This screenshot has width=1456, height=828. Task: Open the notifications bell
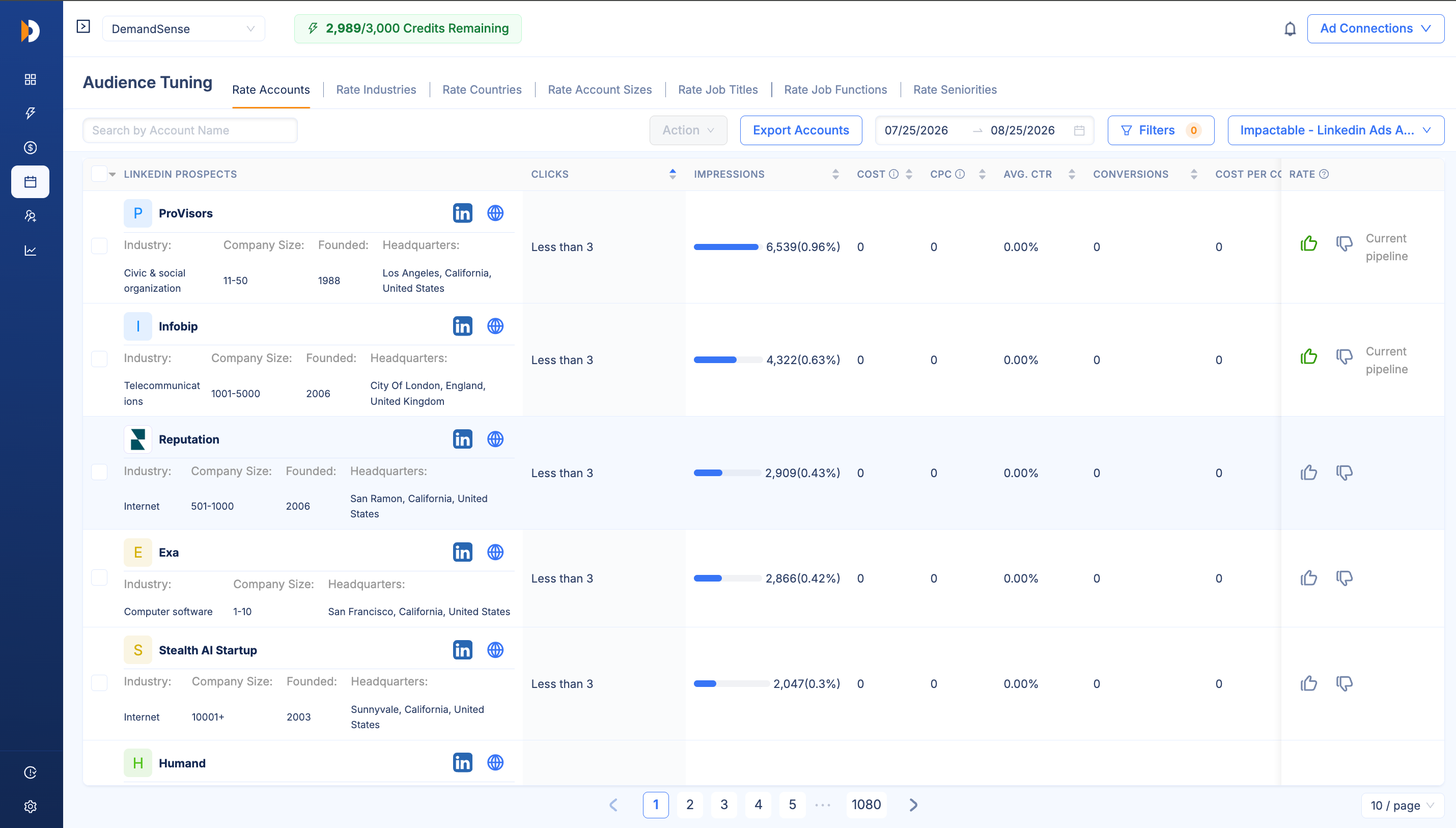(x=1290, y=29)
